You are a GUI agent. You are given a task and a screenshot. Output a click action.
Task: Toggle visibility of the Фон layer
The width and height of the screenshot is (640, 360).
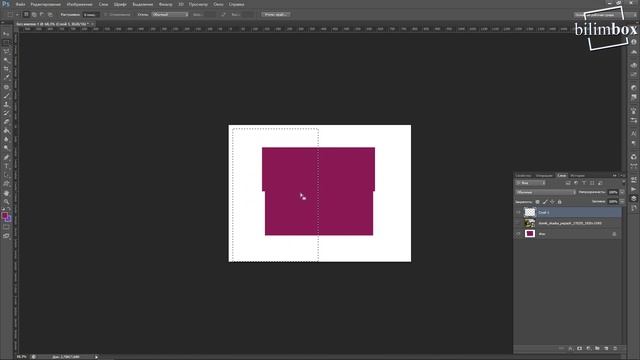(x=518, y=234)
